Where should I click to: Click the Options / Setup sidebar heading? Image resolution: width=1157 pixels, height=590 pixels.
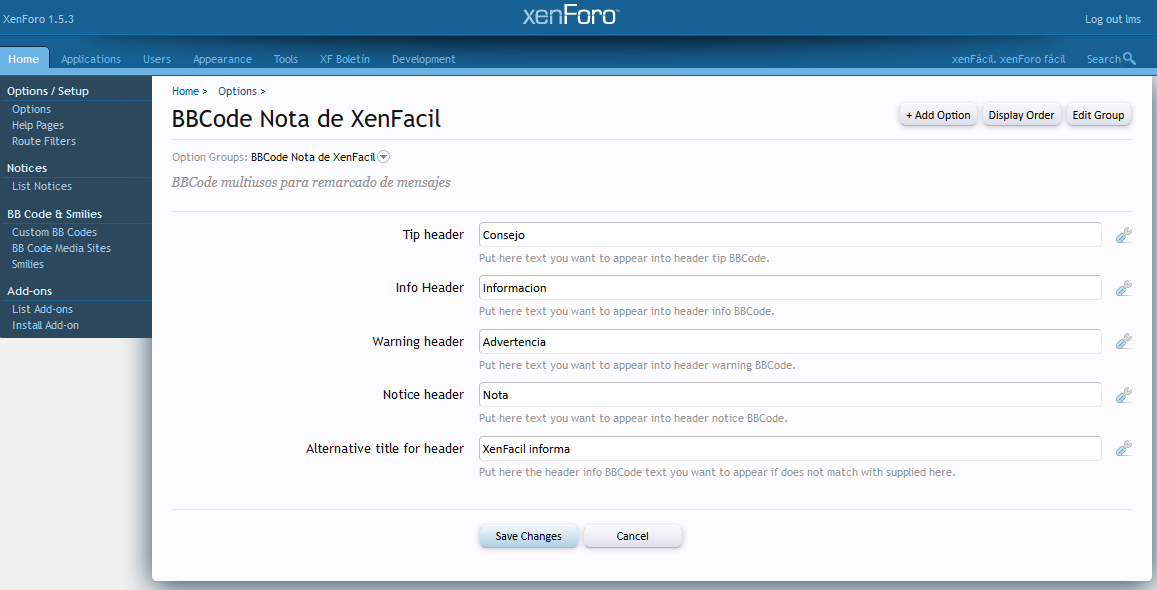(x=48, y=91)
